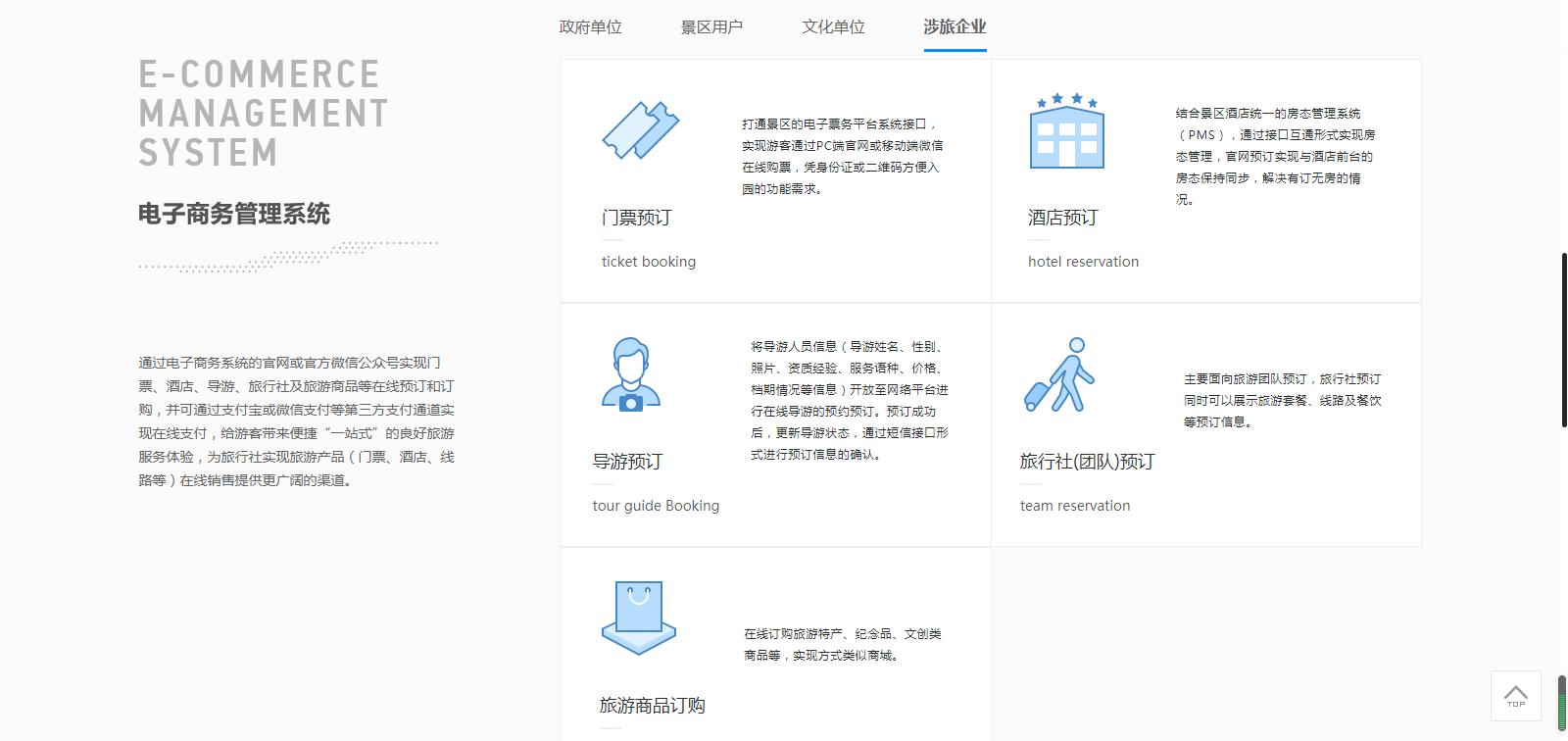The width and height of the screenshot is (1568, 741).
Task: Click the tour guide photographer icon
Action: pyautogui.click(x=630, y=374)
